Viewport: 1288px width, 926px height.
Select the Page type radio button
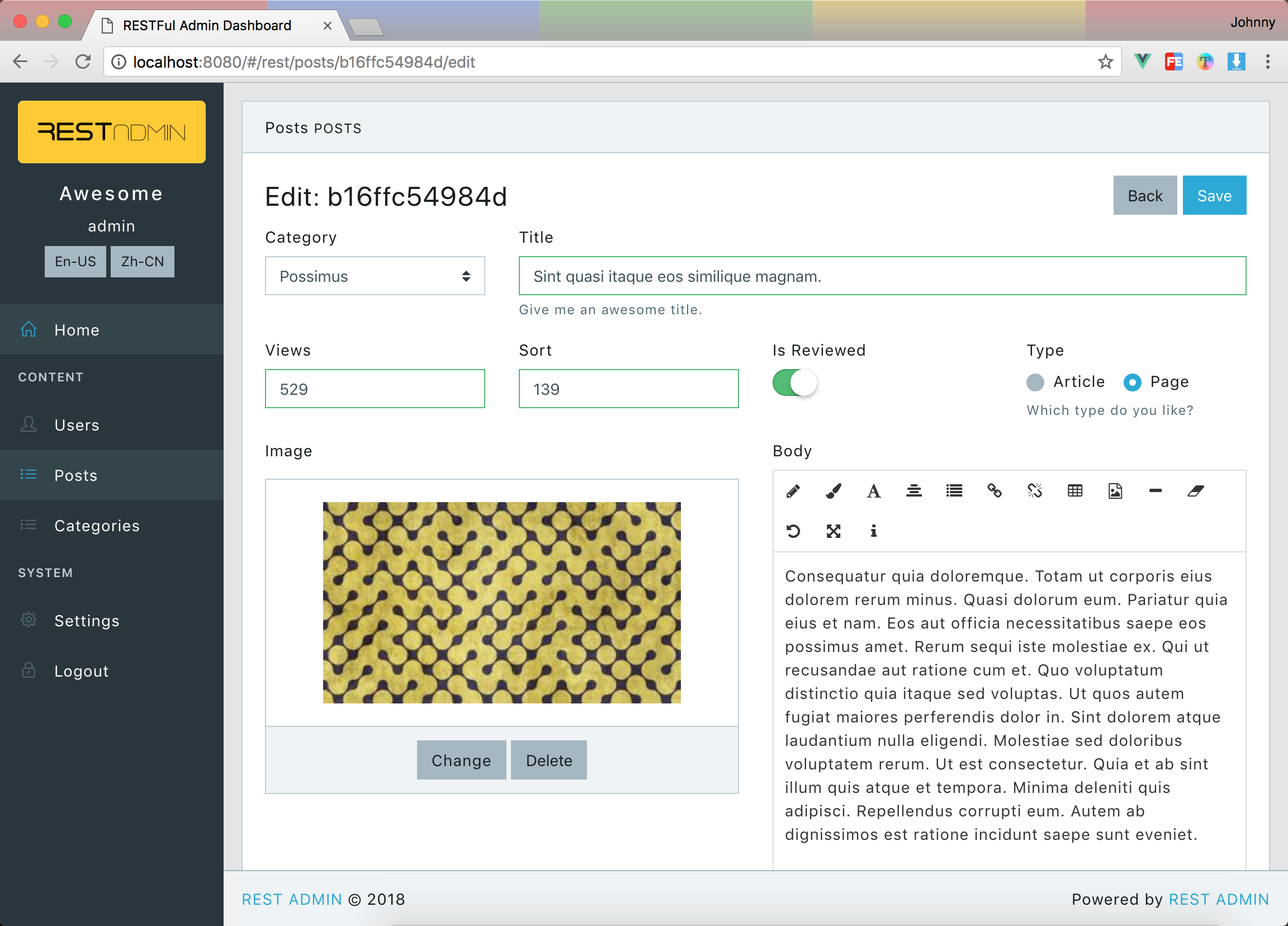click(1132, 382)
